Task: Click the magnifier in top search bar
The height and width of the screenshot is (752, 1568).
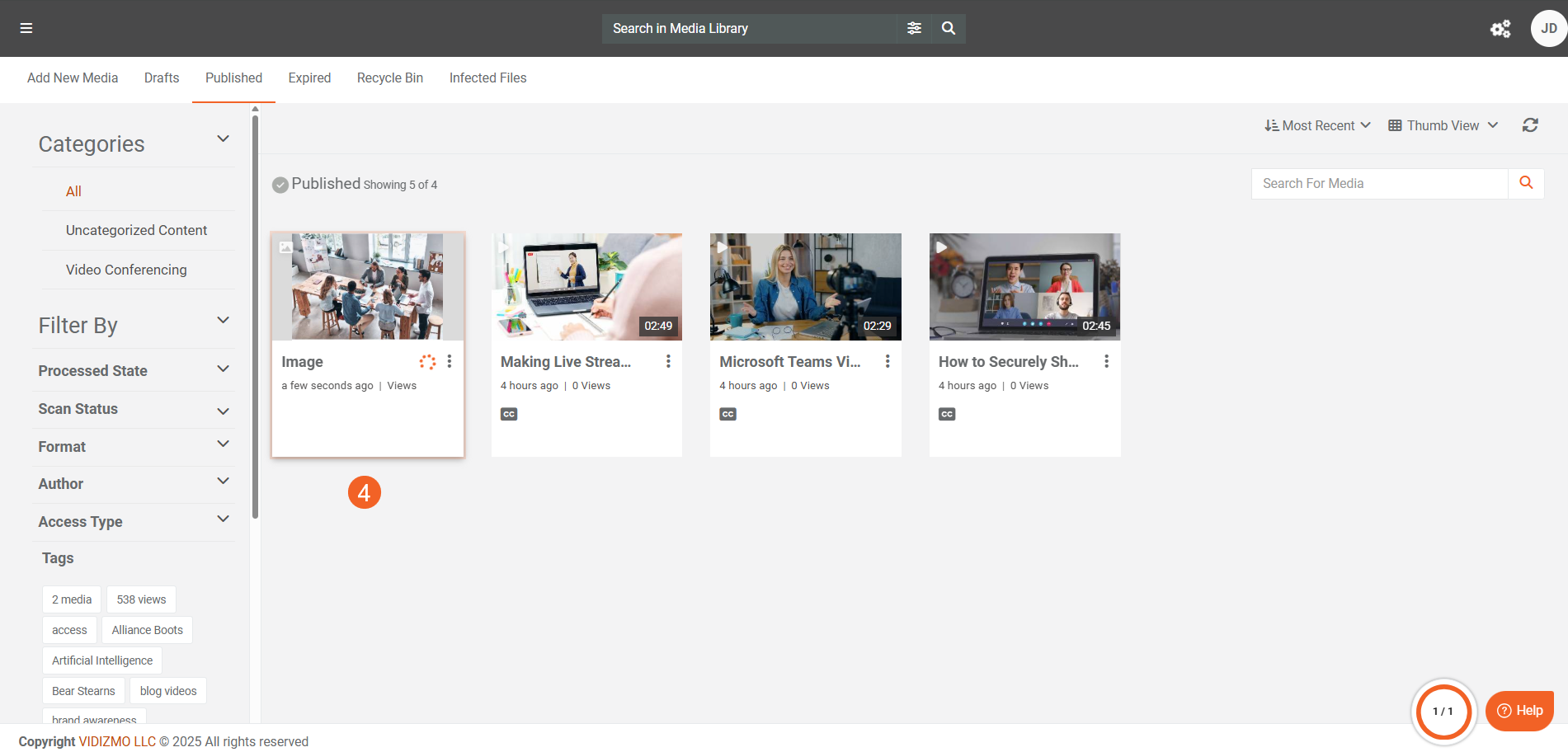Action: [x=949, y=28]
